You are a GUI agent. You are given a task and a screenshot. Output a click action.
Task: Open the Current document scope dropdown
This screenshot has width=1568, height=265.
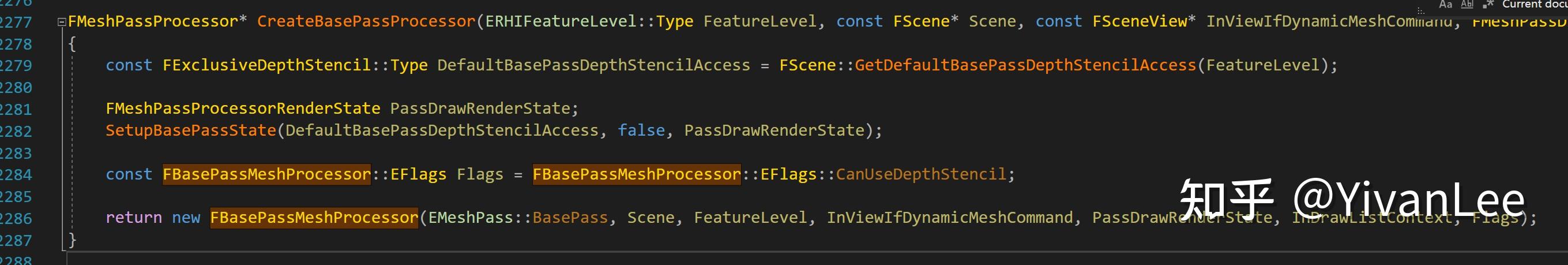click(1534, 4)
